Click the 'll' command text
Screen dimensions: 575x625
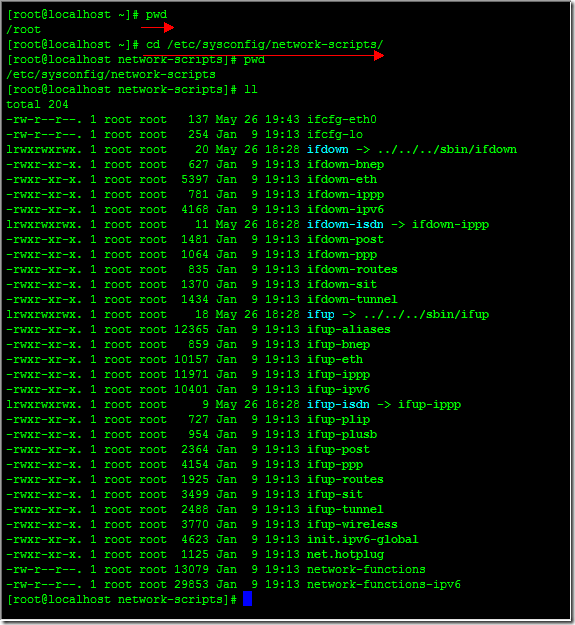[251, 90]
